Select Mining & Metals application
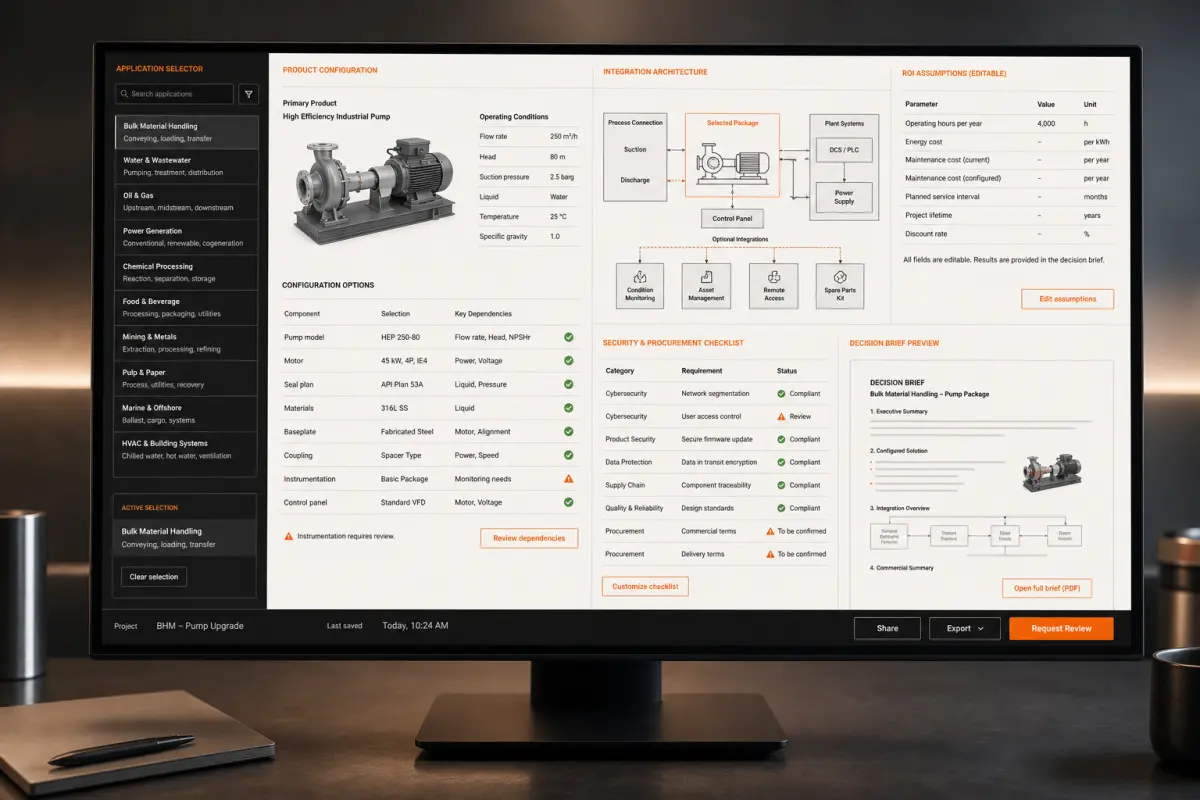The image size is (1200, 800). point(187,343)
